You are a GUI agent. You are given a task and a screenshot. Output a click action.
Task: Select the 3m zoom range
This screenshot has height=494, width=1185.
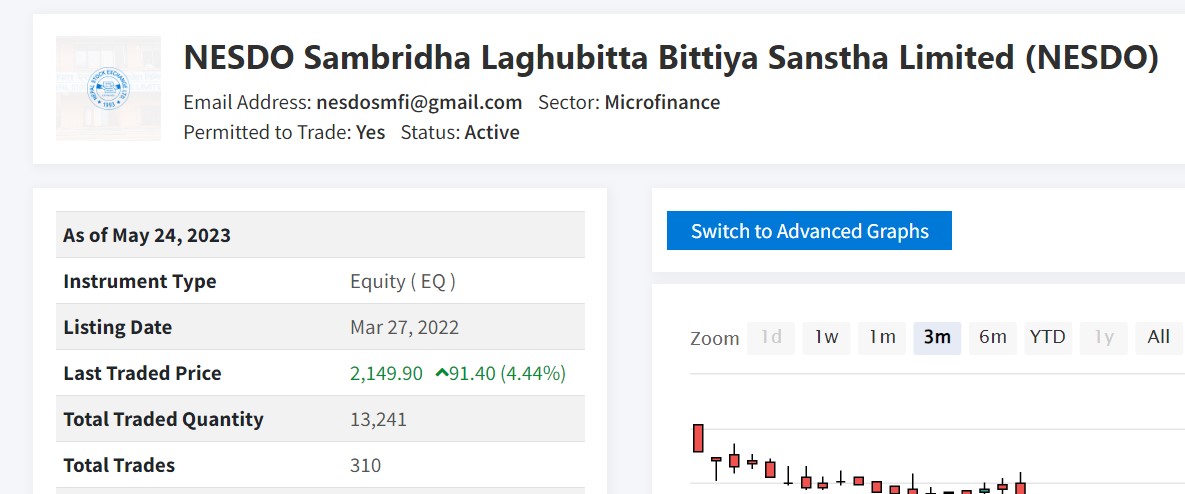click(937, 337)
